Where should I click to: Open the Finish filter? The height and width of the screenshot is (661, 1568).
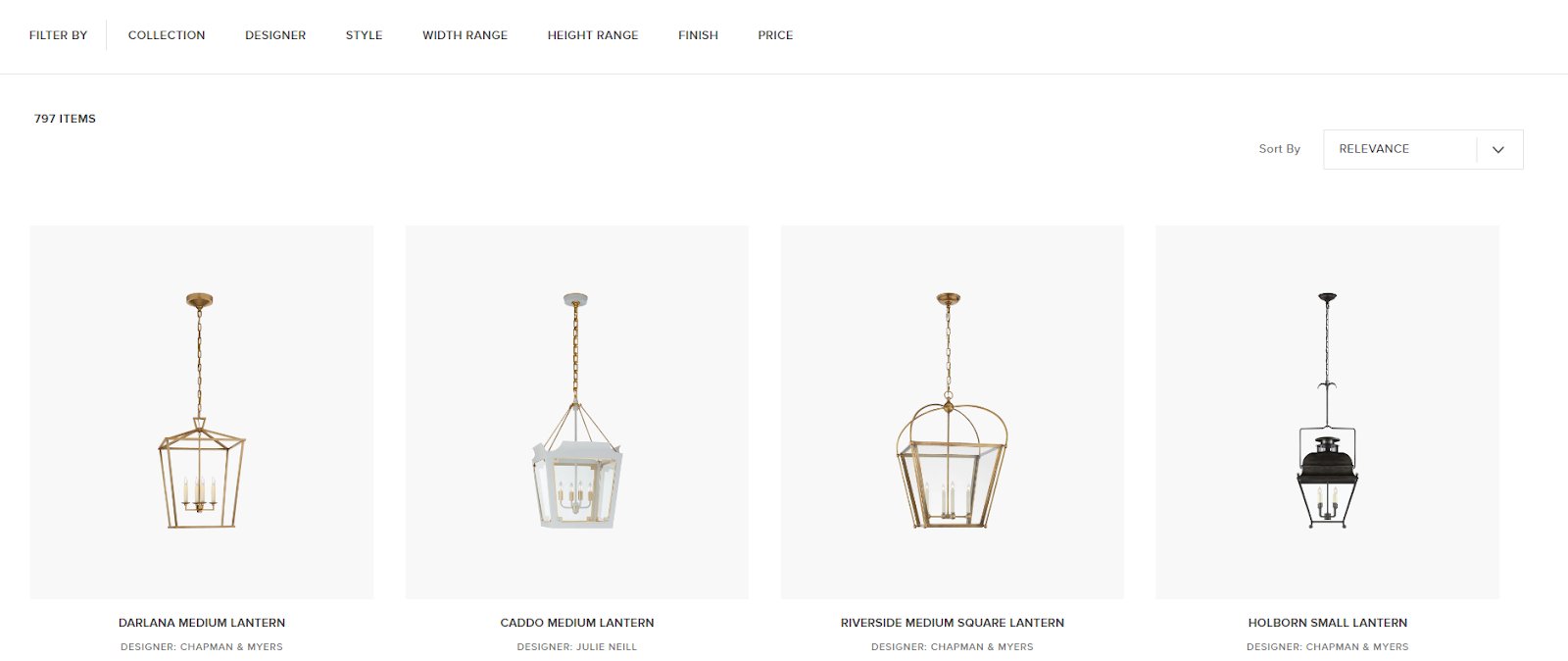click(x=698, y=35)
